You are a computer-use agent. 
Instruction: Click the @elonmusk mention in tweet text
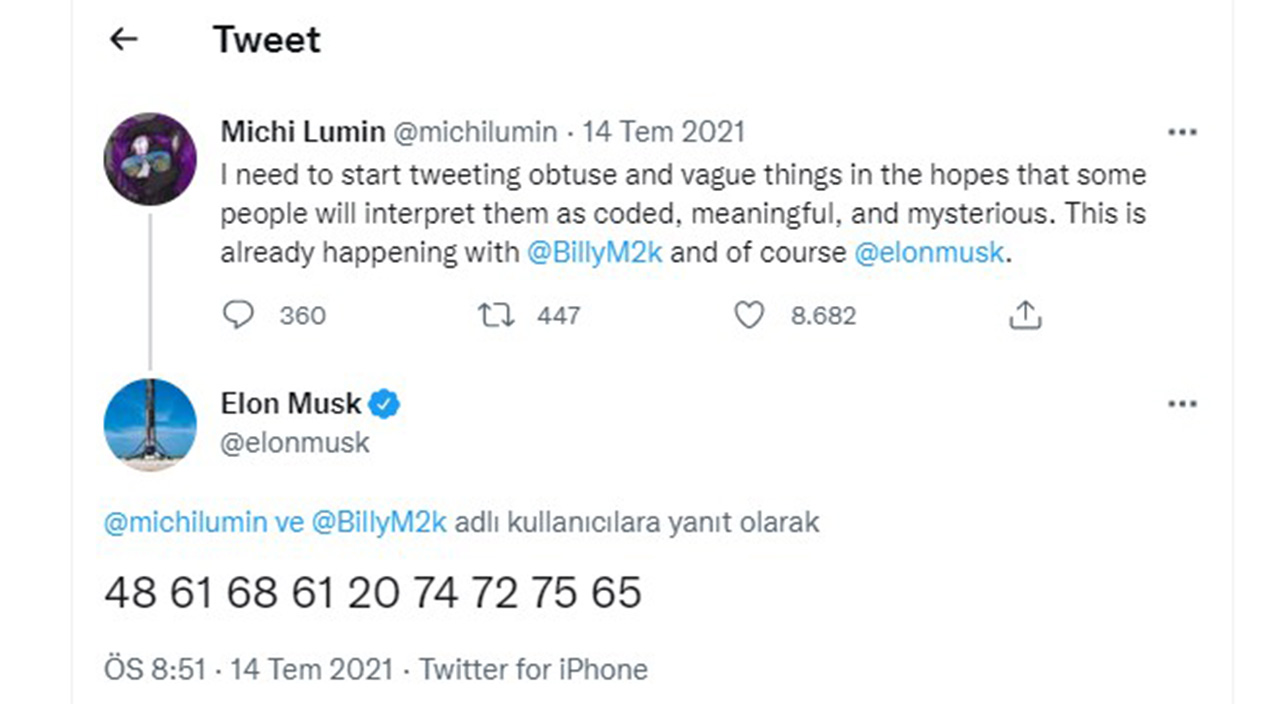928,252
